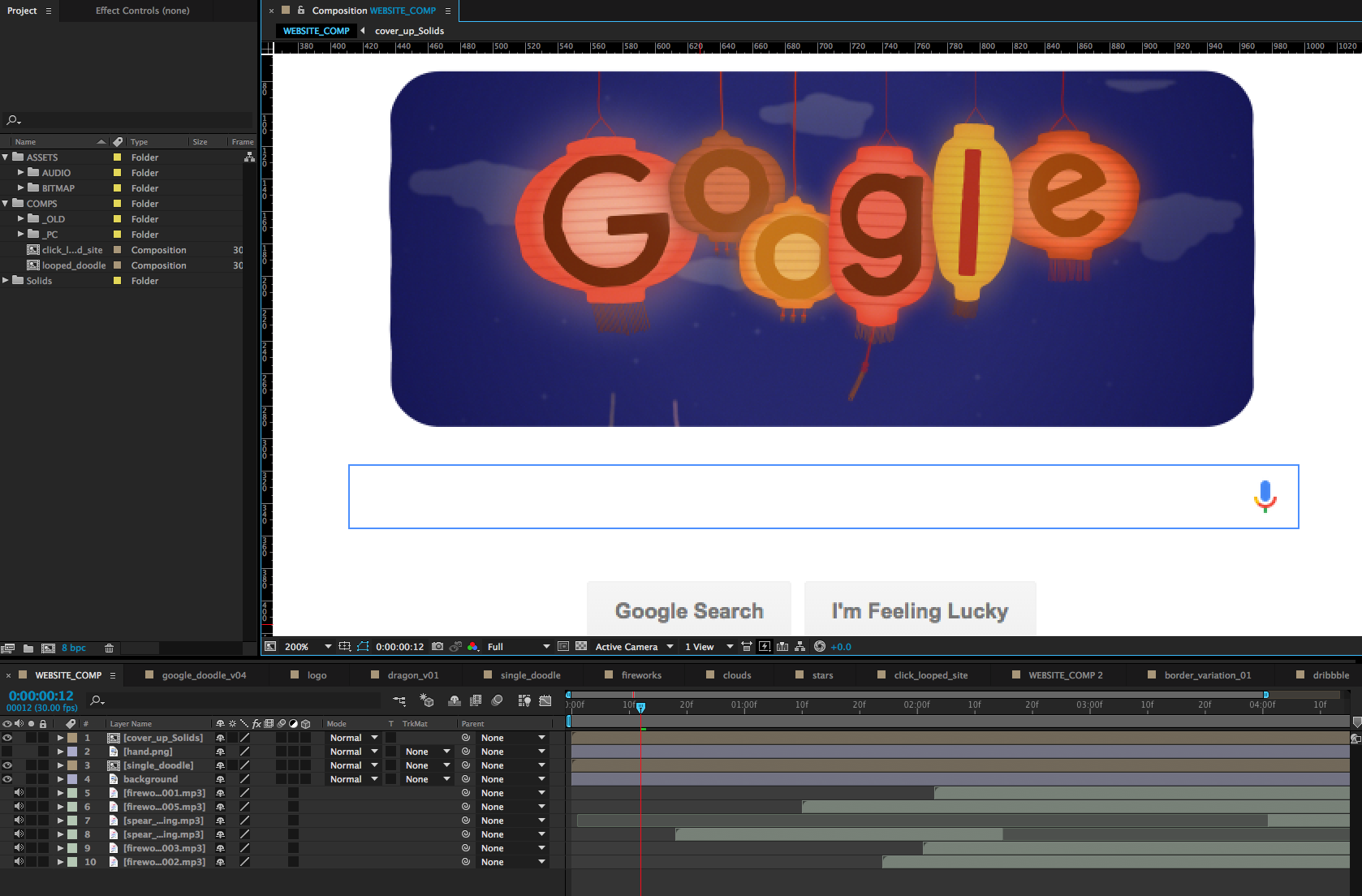This screenshot has width=1362, height=896.
Task: Open magnification 200% dropdown
Action: [x=308, y=647]
